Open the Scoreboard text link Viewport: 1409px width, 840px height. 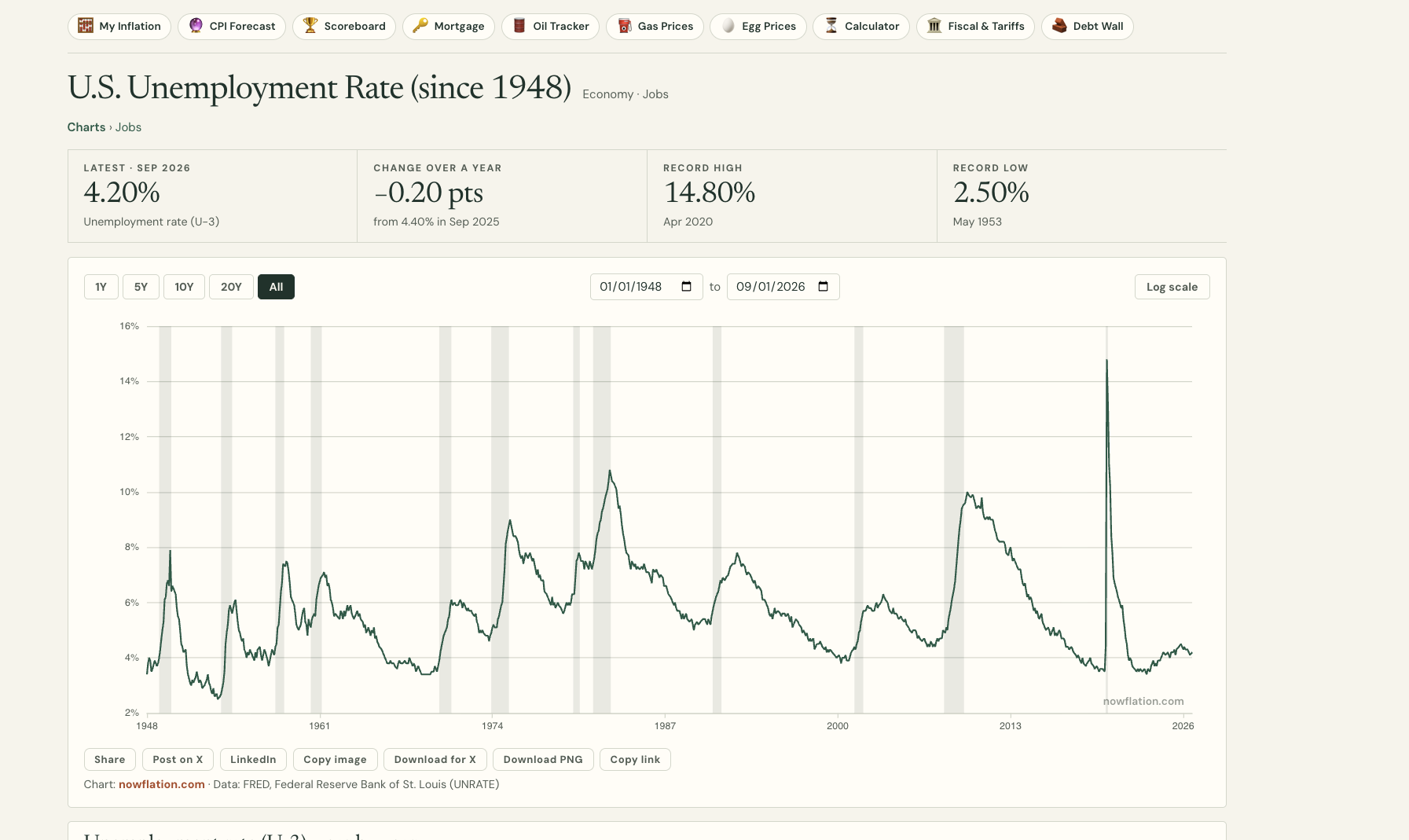[x=354, y=26]
